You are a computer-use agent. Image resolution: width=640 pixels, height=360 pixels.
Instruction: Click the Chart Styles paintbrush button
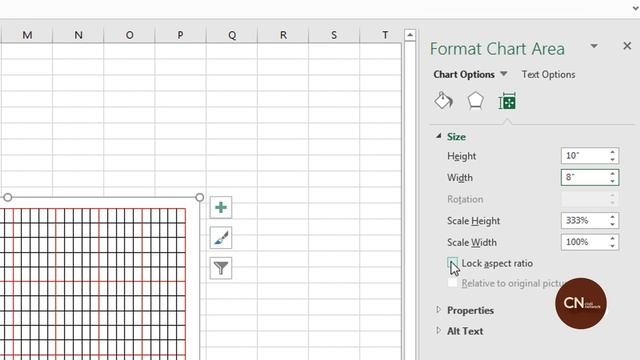(221, 238)
